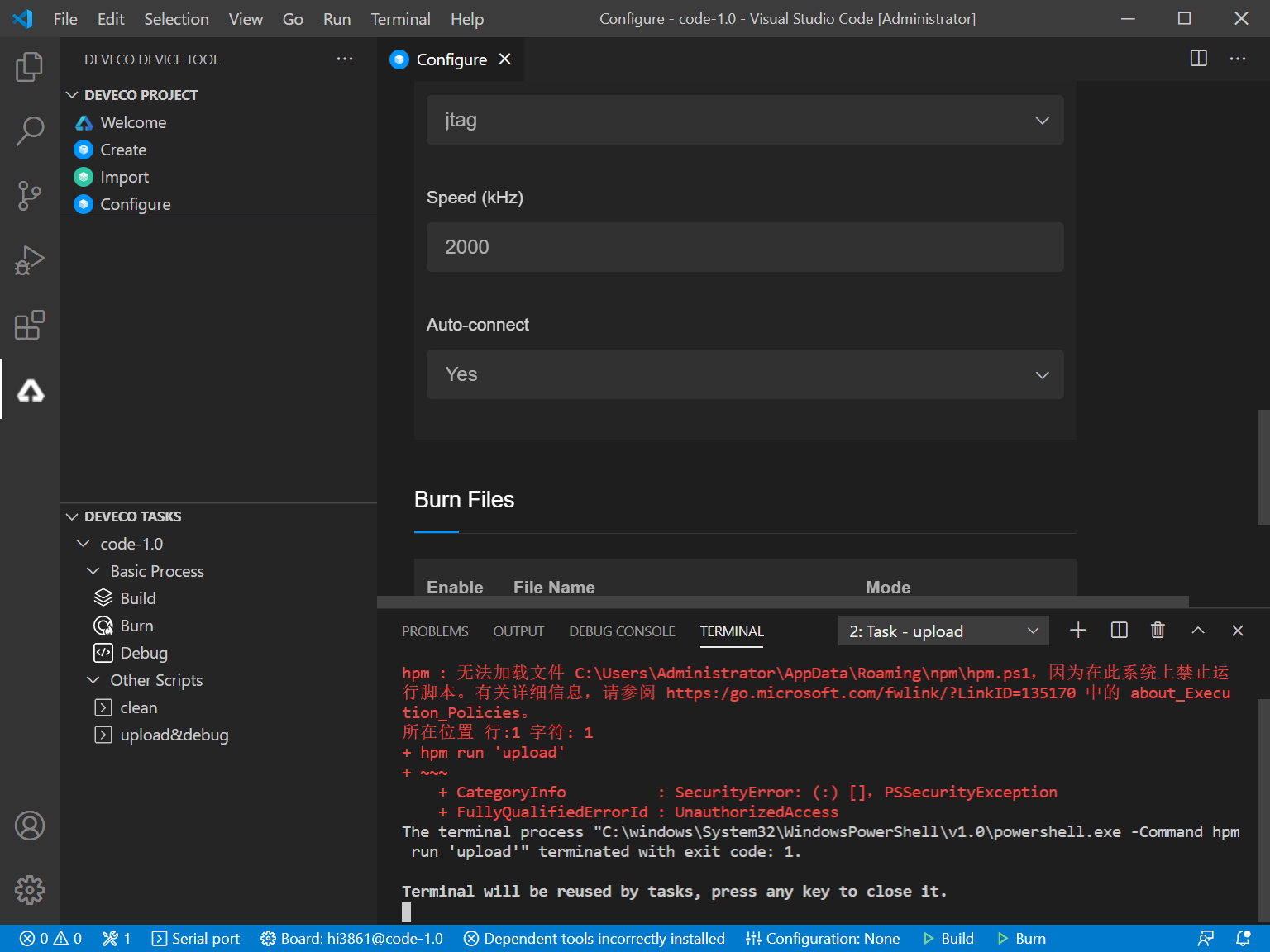
Task: Open the Manage gear icon
Action: pyautogui.click(x=30, y=890)
